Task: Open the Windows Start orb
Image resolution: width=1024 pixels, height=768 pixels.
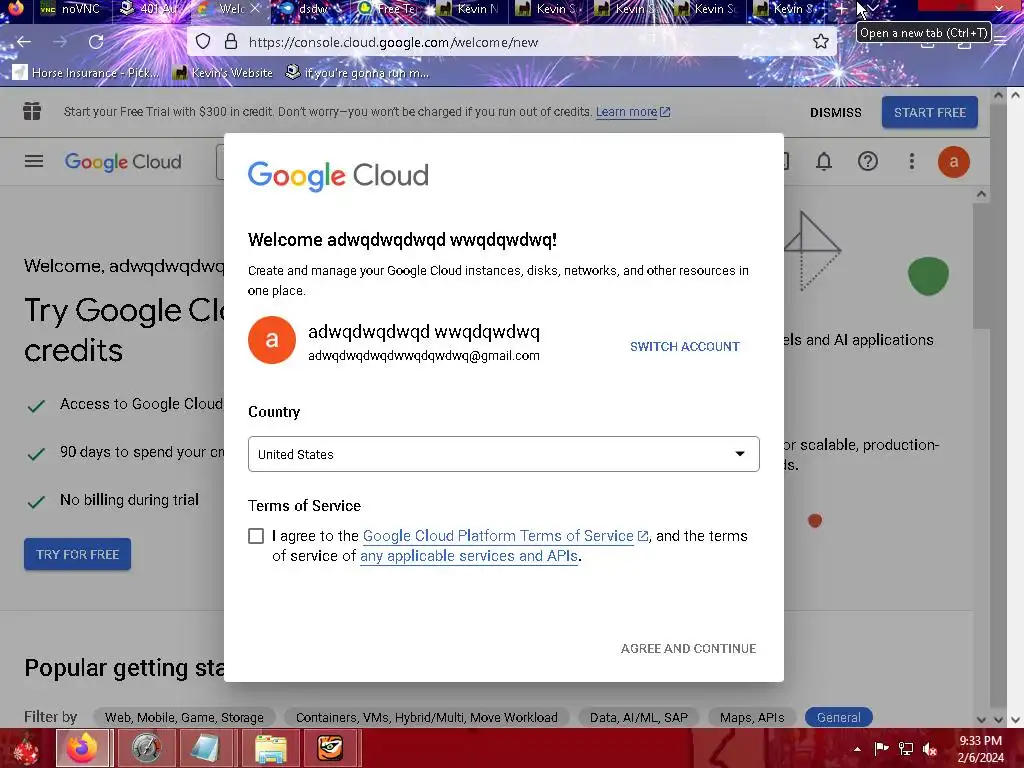Action: [25, 748]
